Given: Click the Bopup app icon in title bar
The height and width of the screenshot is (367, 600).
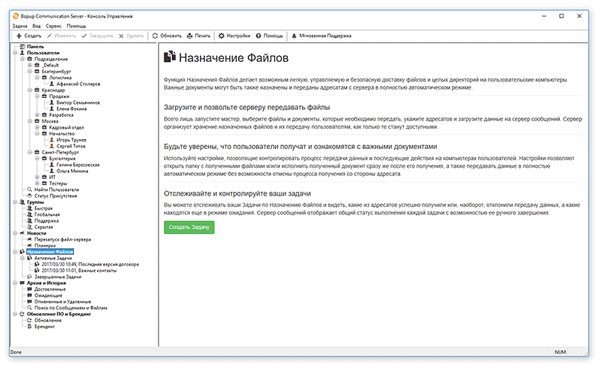Looking at the screenshot, I should (16, 16).
